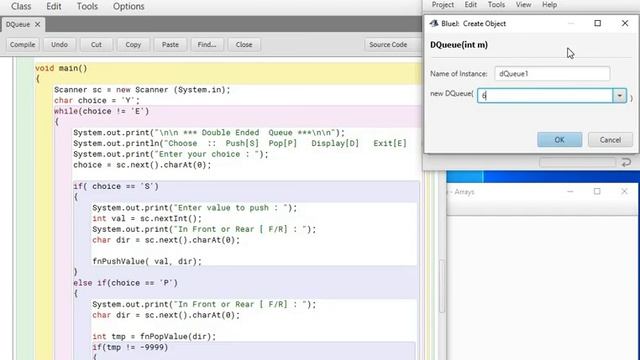Click the Find... button
This screenshot has width=640, height=360.
click(x=207, y=44)
